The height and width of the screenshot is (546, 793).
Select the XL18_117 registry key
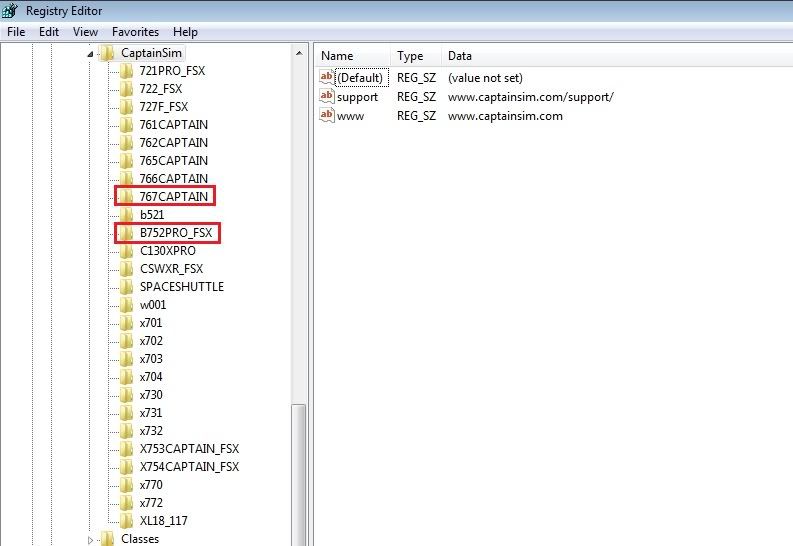coord(164,521)
